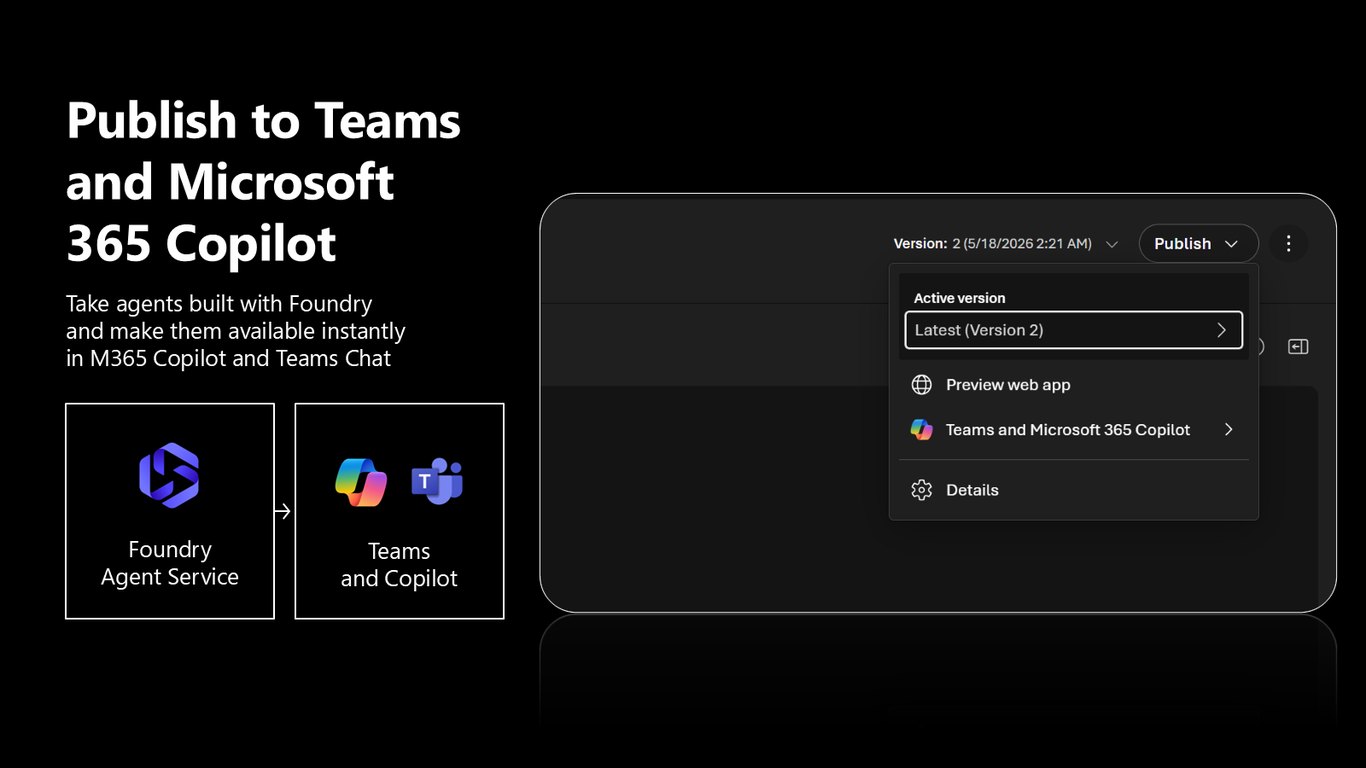Expand the Latest (Version 2) chevron
1366x768 pixels.
(1221, 330)
